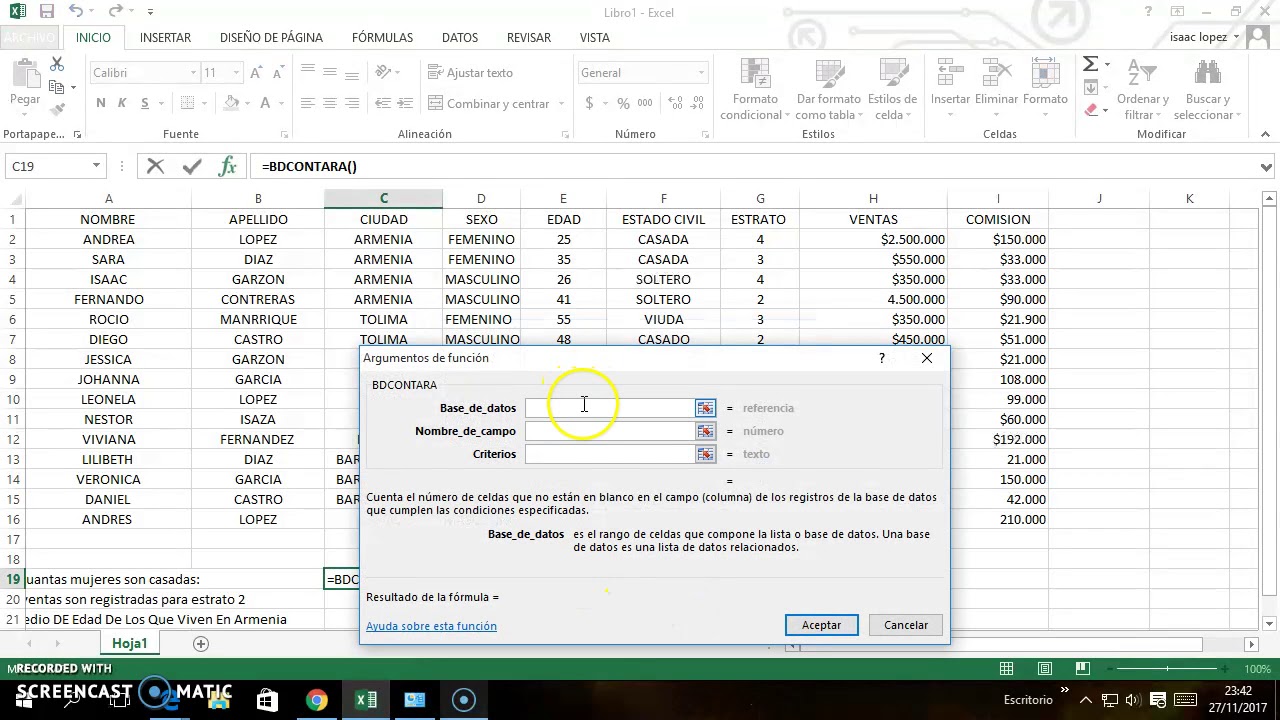Open Formato condicional menu
This screenshot has width=1280, height=720.
tap(755, 90)
